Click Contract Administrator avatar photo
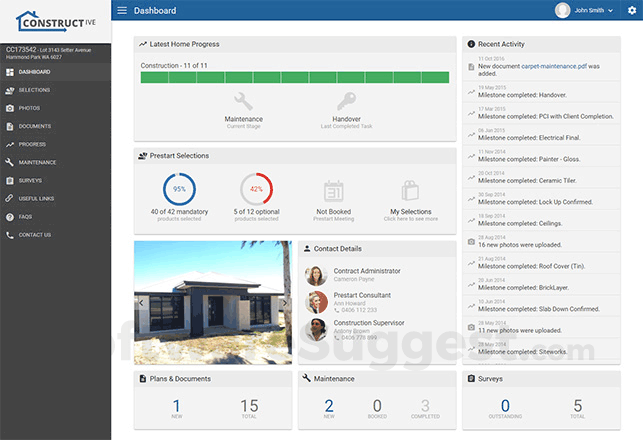 [316, 275]
